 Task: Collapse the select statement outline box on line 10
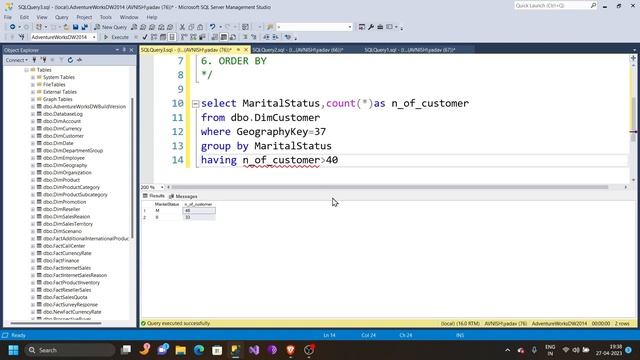click(196, 104)
